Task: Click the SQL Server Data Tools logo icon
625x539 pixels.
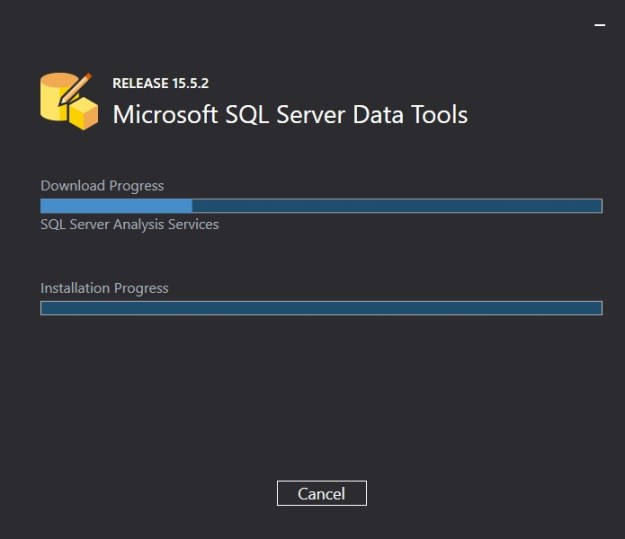Action: coord(69,101)
